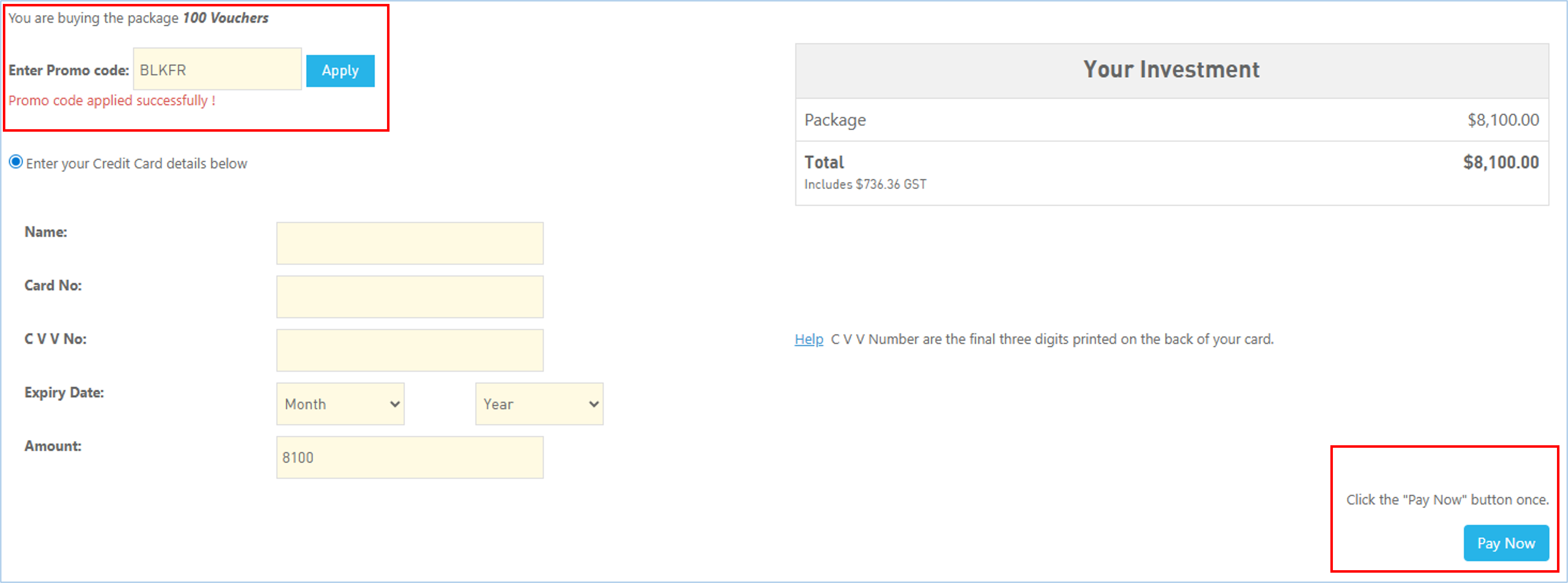Click the Pay Now button once instruction text

1447,500
